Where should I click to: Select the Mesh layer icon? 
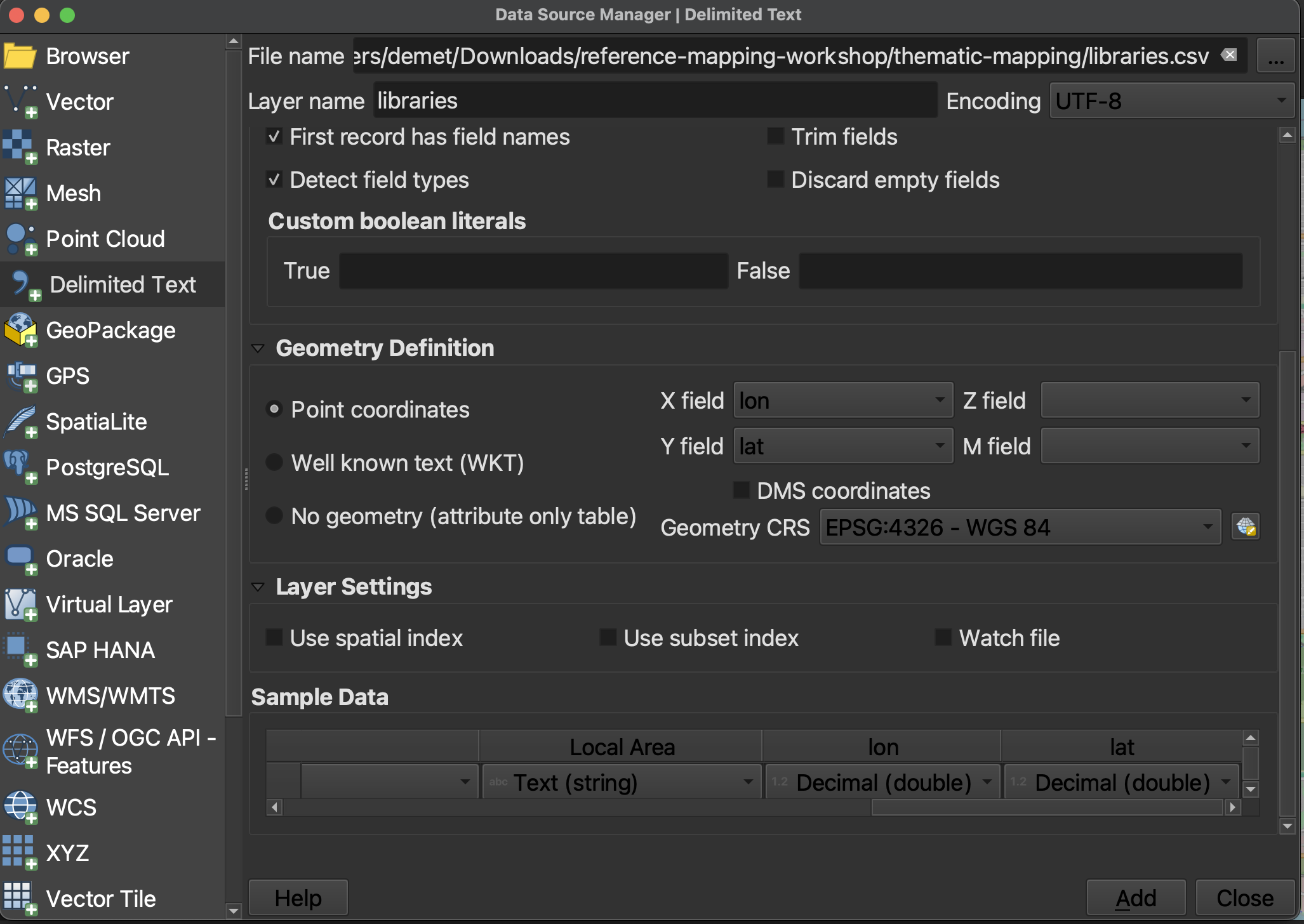tap(20, 193)
